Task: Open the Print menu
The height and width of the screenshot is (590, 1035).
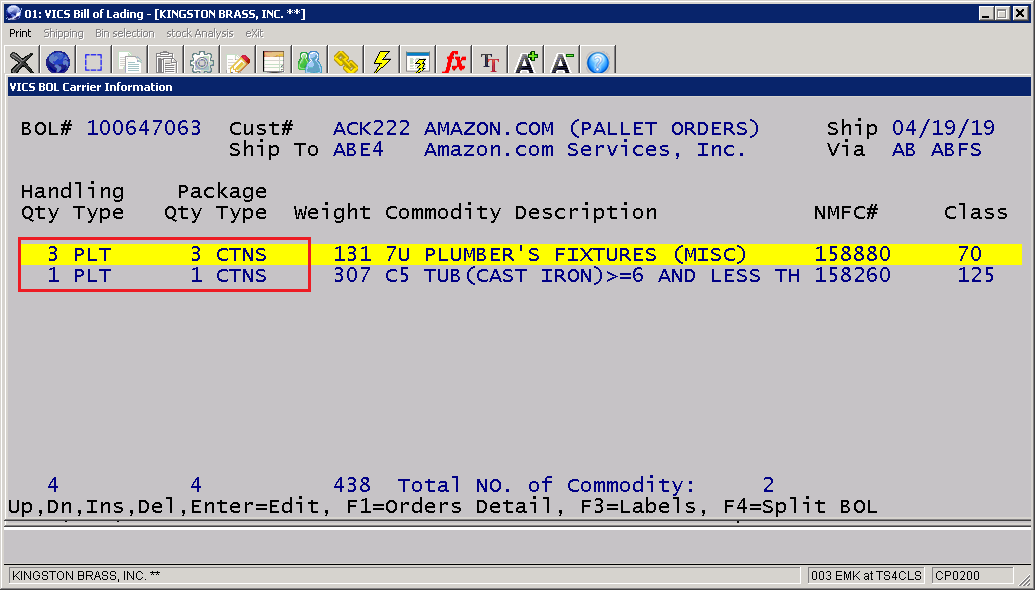Action: [20, 33]
